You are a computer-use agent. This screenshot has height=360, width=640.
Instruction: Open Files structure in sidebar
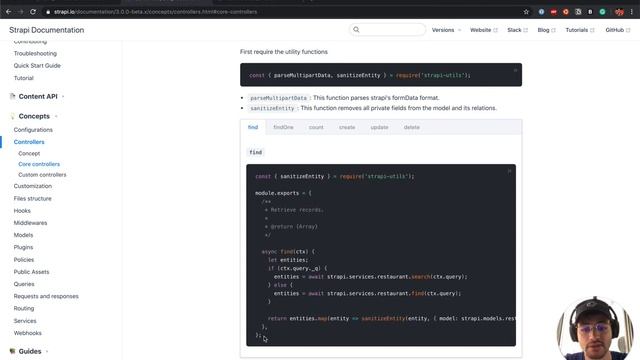coord(33,198)
